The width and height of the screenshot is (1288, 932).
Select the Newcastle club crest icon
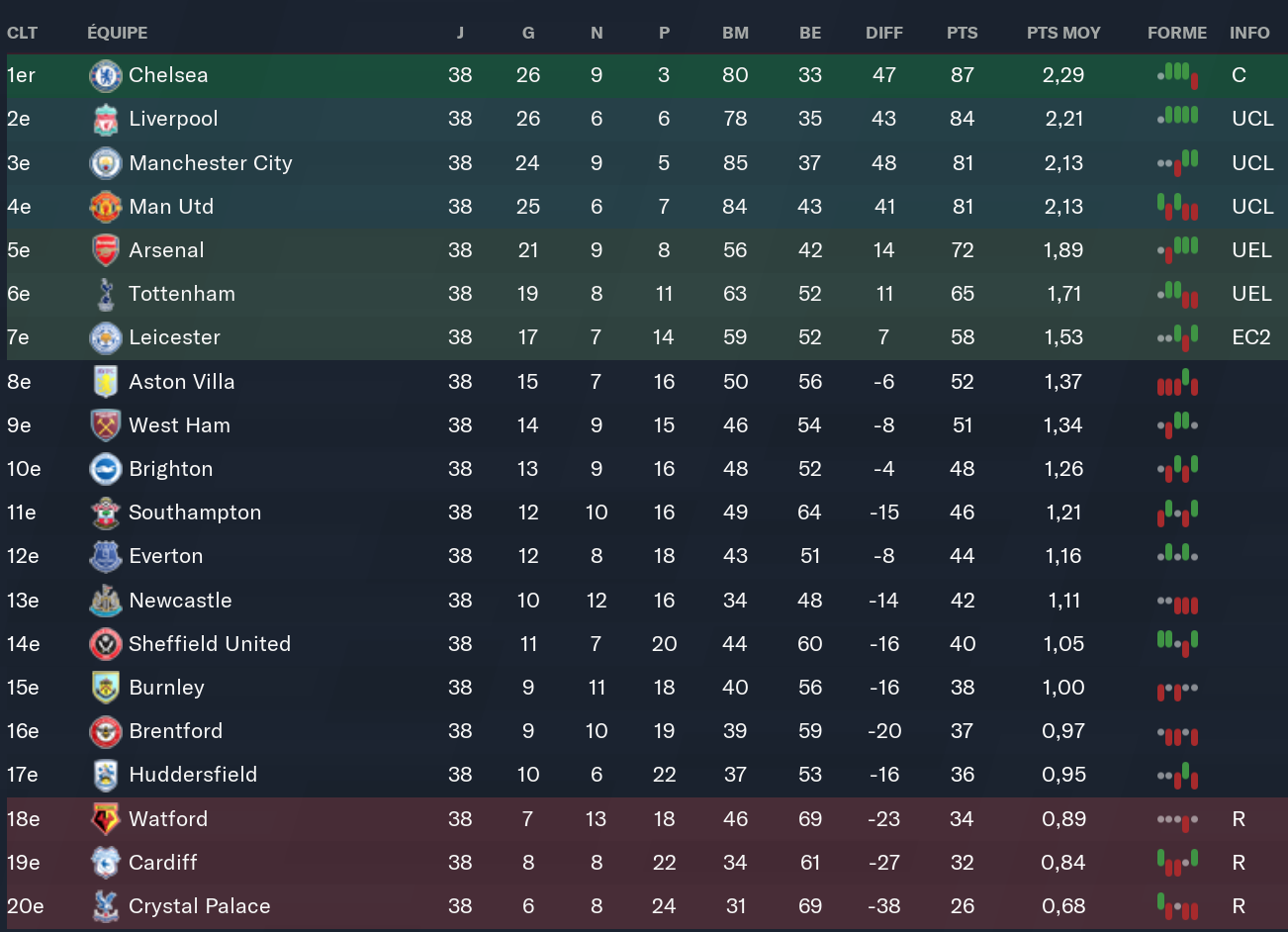(105, 601)
